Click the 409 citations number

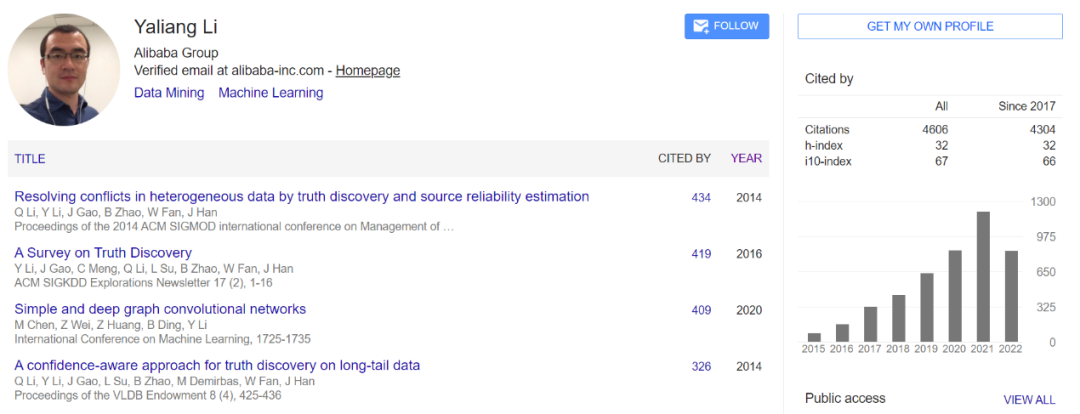[x=701, y=310]
